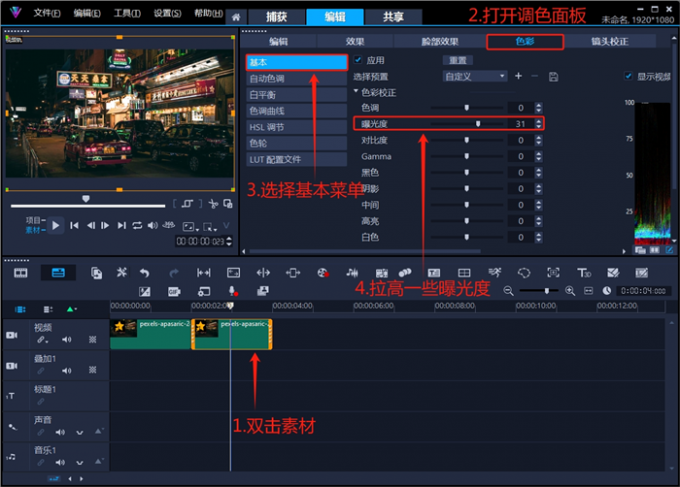
Task: Zoom out the timeline
Action: pyautogui.click(x=508, y=291)
